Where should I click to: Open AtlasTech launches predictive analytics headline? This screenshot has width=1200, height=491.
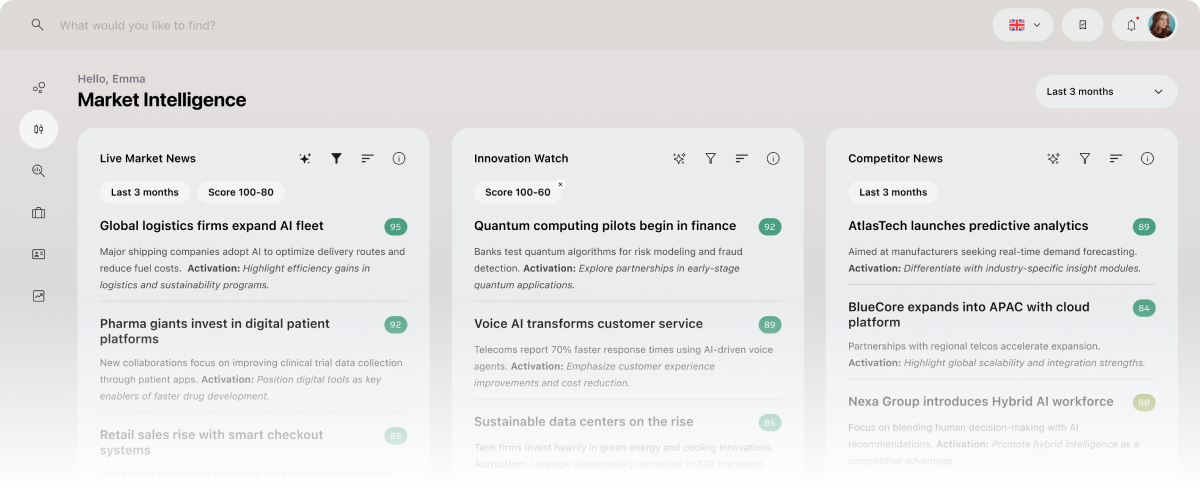pos(967,226)
